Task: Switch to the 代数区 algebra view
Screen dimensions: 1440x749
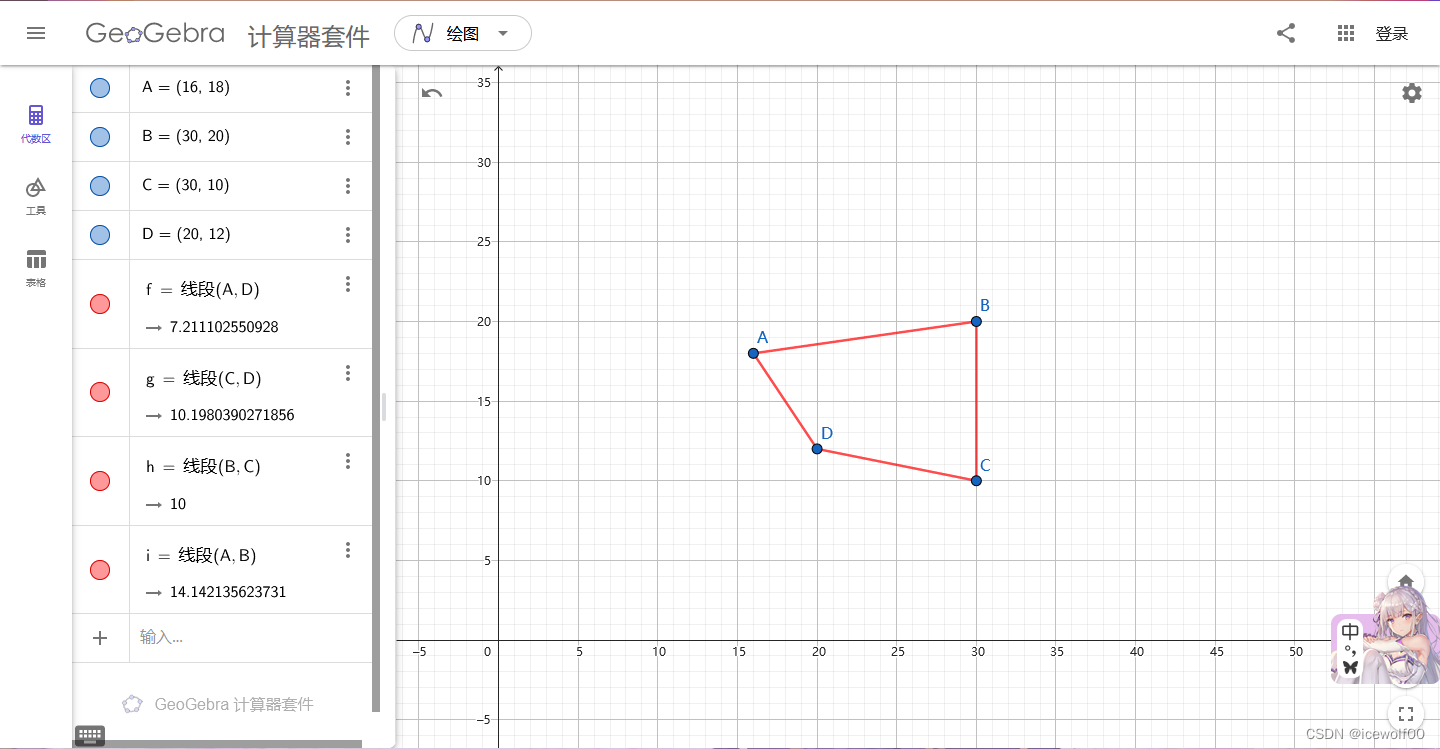Action: 36,124
